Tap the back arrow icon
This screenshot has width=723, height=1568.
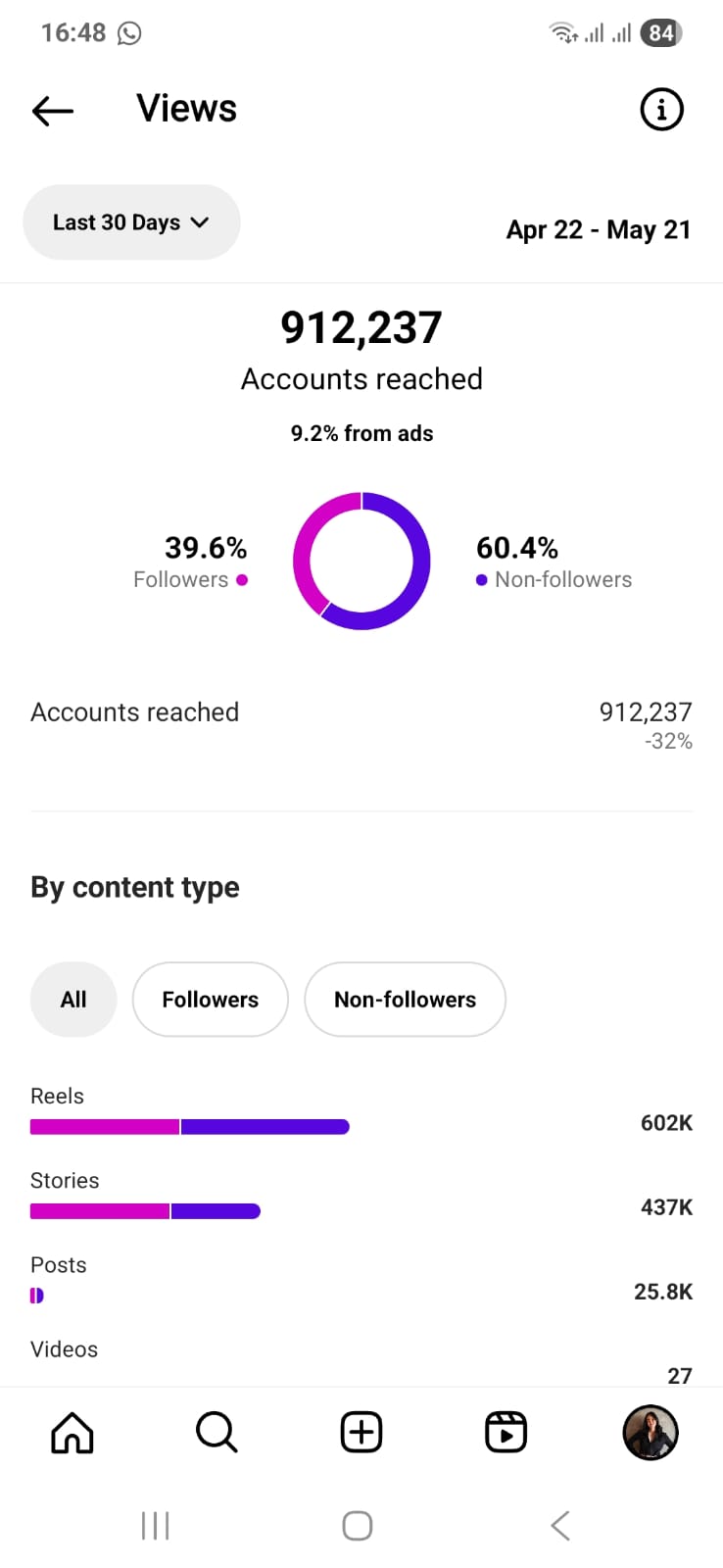(x=53, y=111)
